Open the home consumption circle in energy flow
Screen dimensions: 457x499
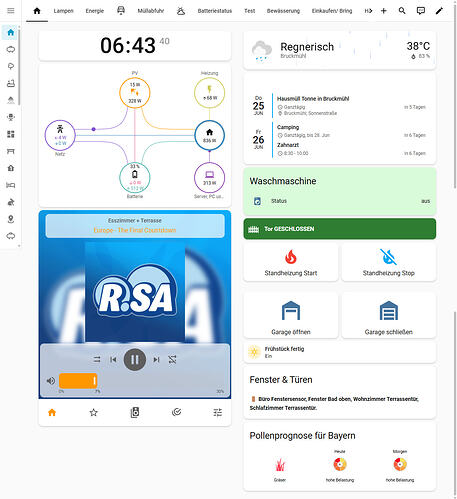[209, 135]
